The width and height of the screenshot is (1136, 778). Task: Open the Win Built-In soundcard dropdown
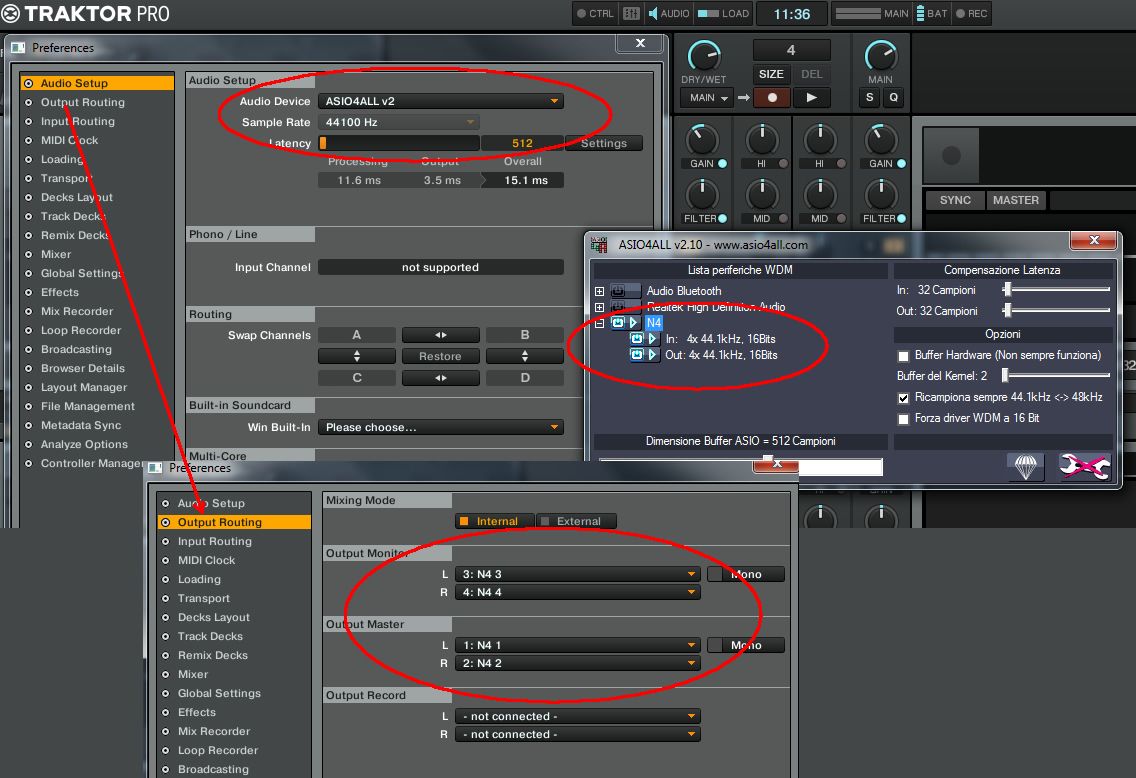click(440, 427)
